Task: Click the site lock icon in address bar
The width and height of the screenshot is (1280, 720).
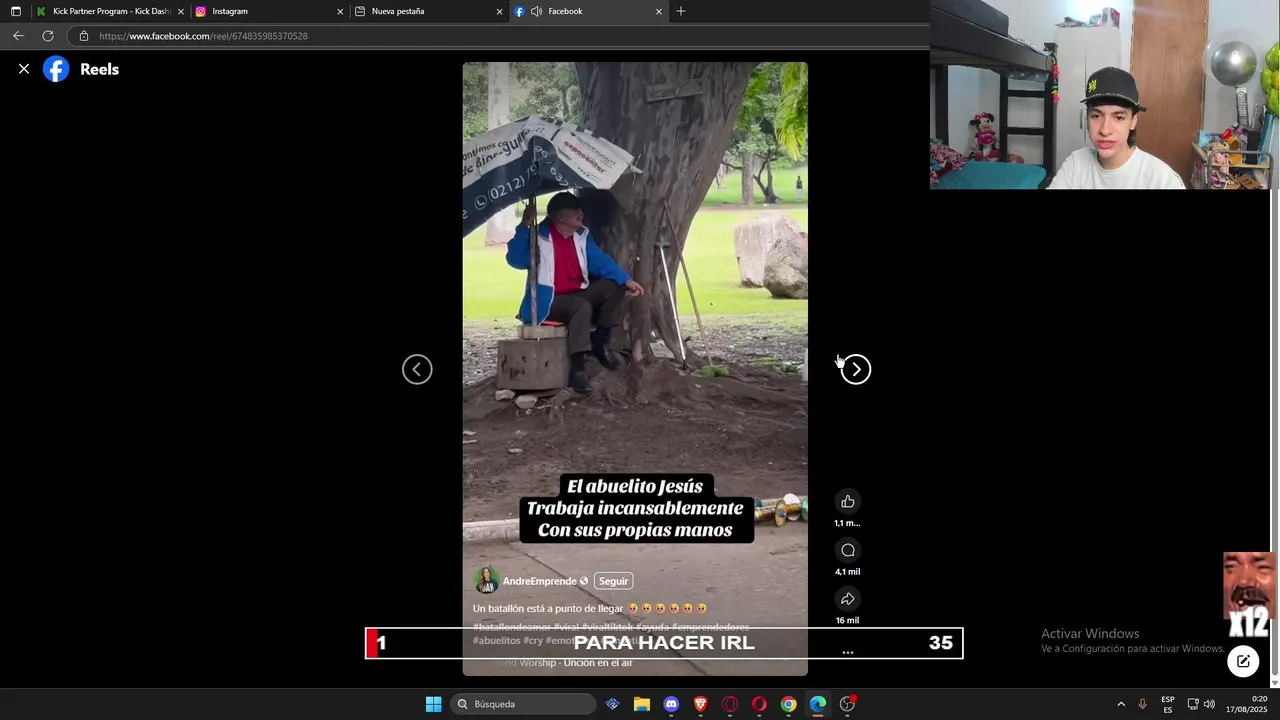Action: click(x=84, y=36)
